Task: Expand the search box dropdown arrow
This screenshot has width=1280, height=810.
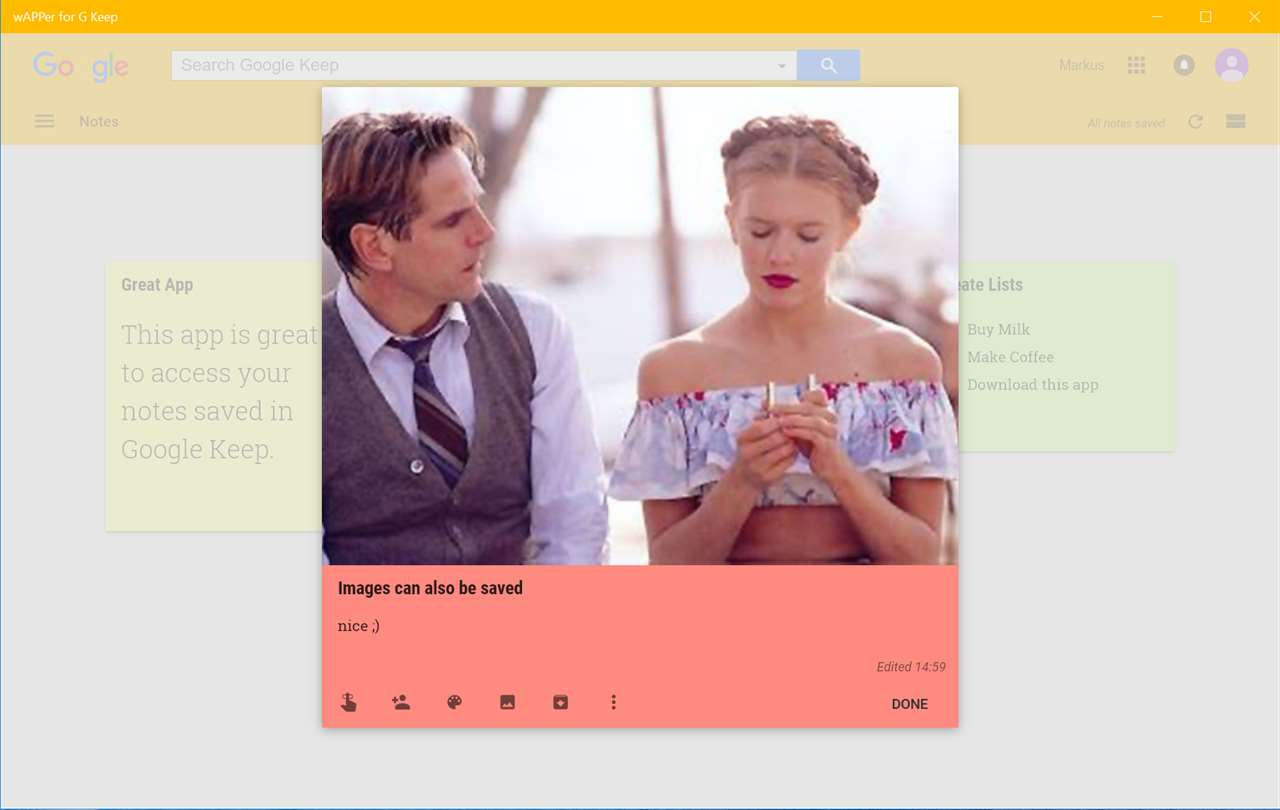Action: point(782,66)
